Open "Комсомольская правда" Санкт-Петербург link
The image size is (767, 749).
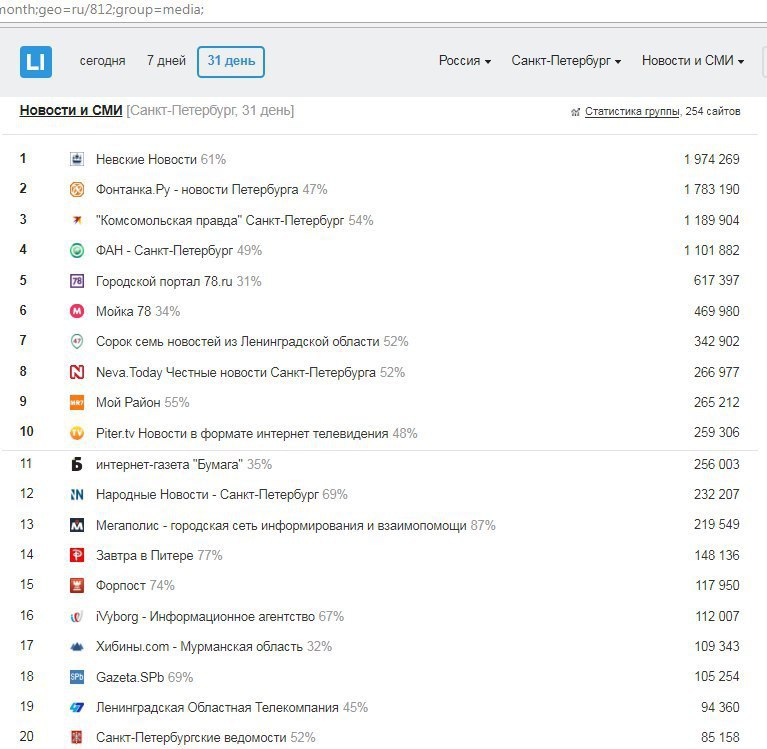click(x=220, y=221)
